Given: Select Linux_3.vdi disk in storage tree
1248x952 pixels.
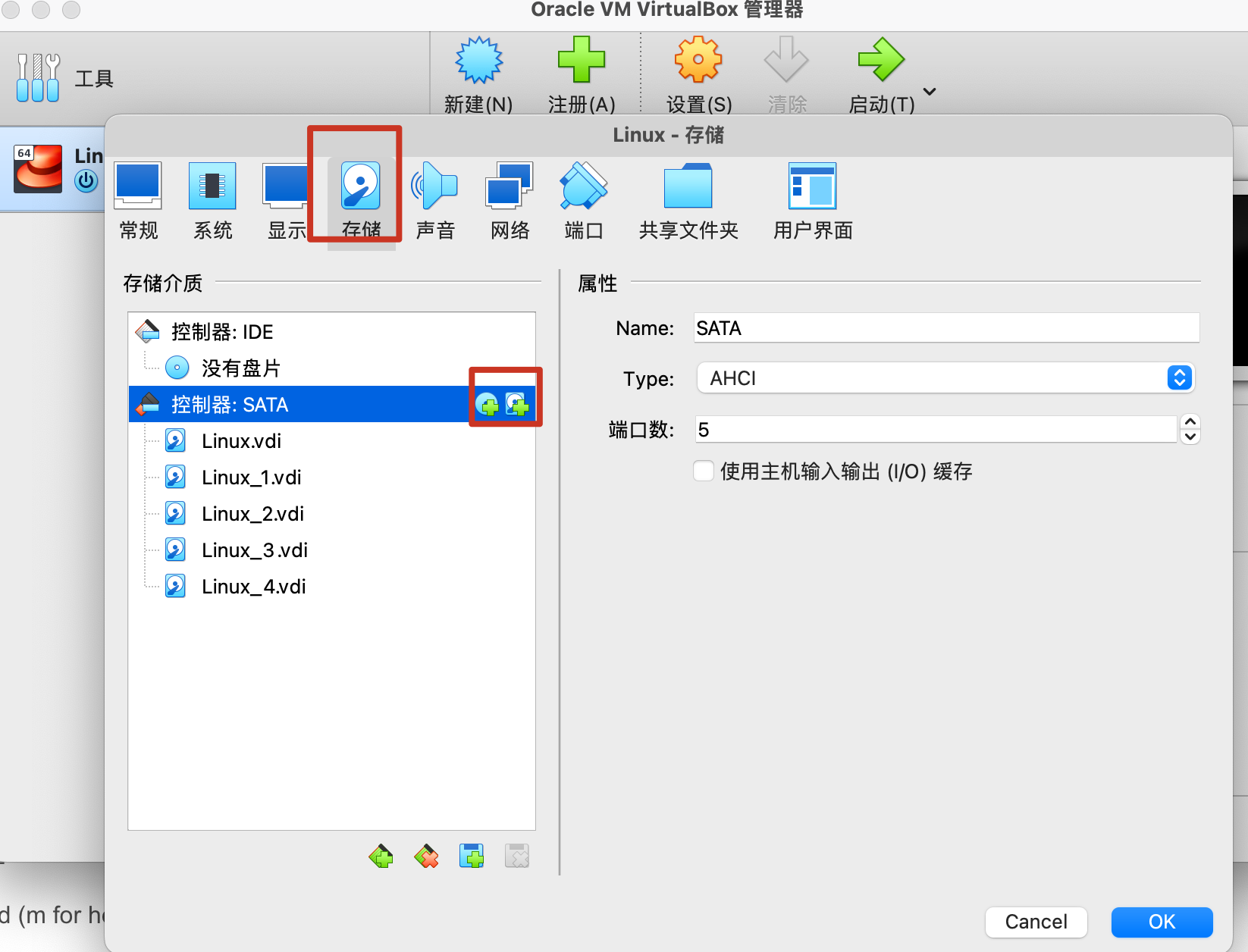Looking at the screenshot, I should pos(332,550).
